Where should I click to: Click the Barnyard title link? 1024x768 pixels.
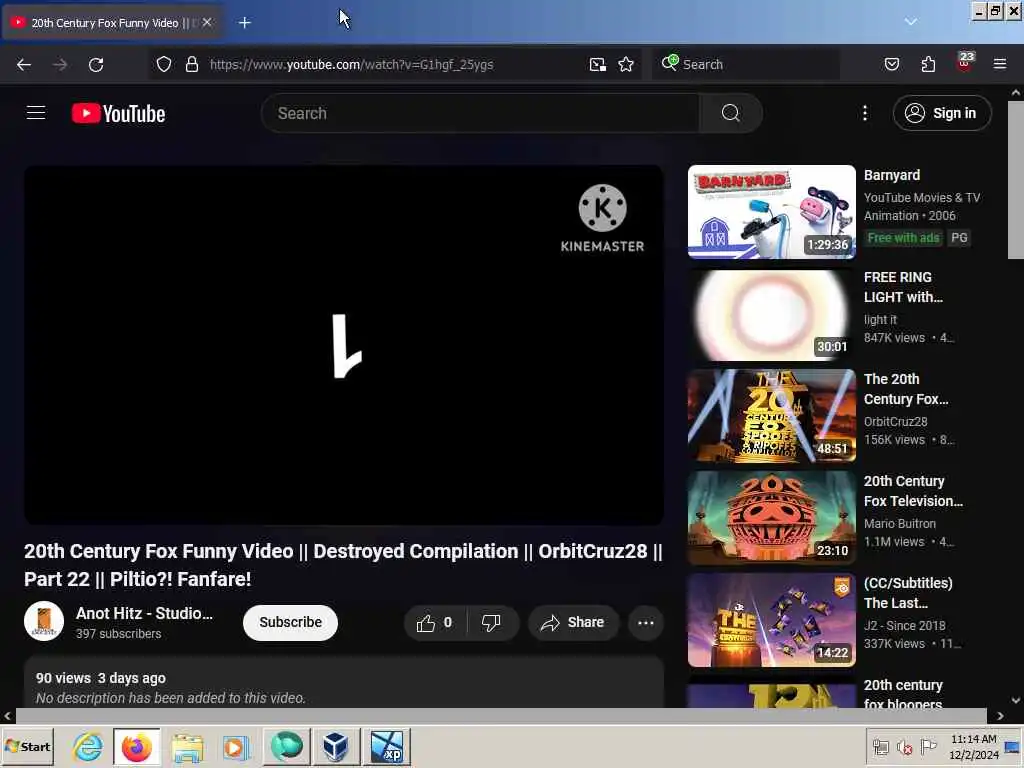tap(892, 175)
